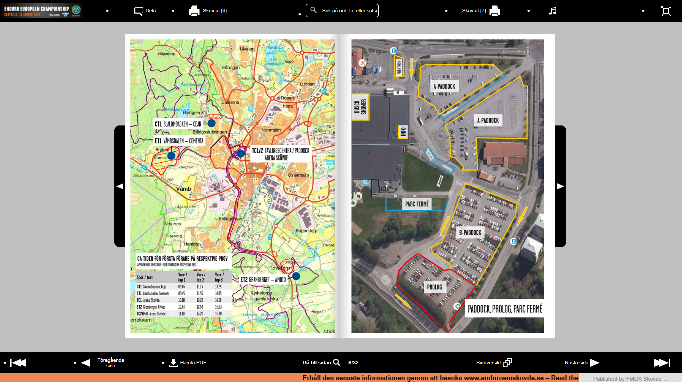The height and width of the screenshot is (382, 683).
Task: Click the top search magnifier icon
Action: click(x=313, y=10)
